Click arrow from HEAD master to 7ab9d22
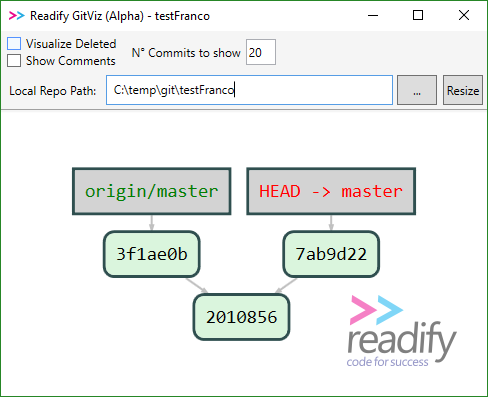This screenshot has width=488, height=397. (x=331, y=223)
